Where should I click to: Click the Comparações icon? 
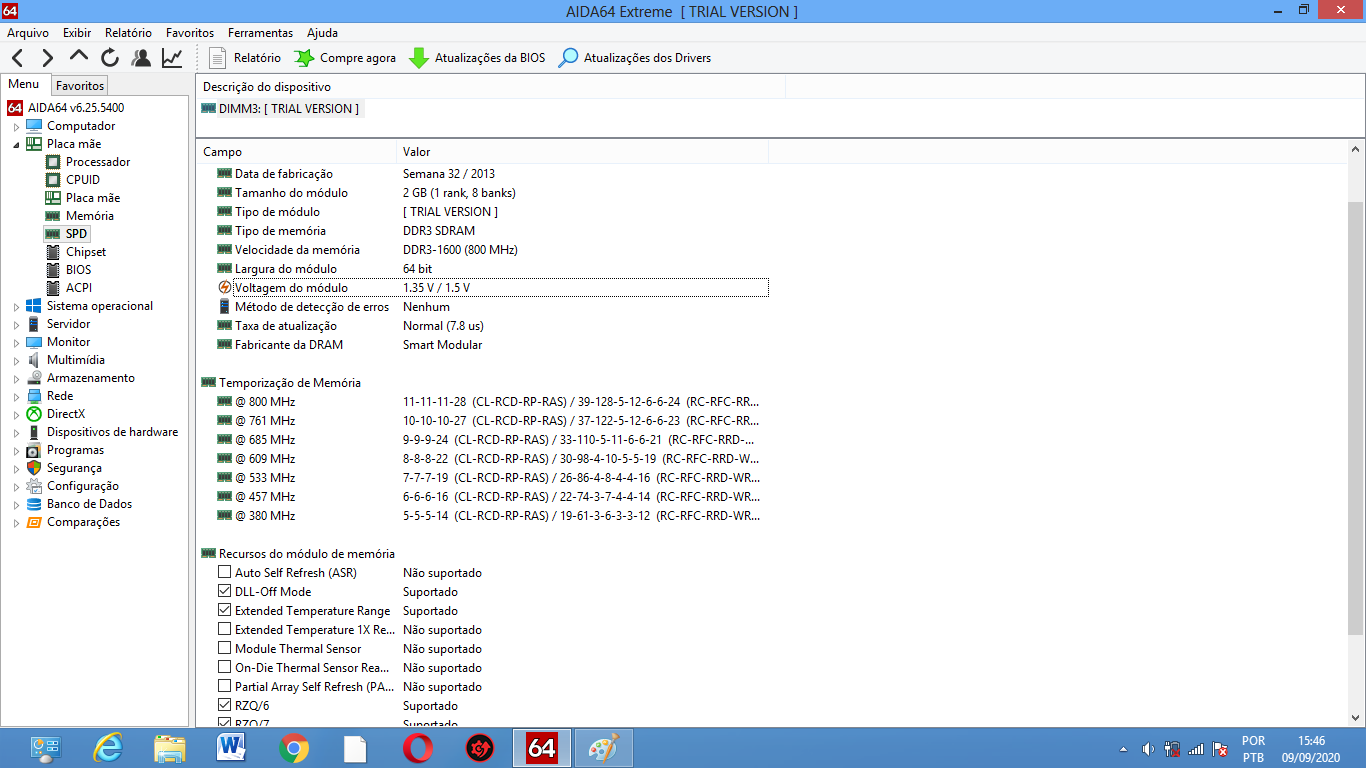click(34, 522)
